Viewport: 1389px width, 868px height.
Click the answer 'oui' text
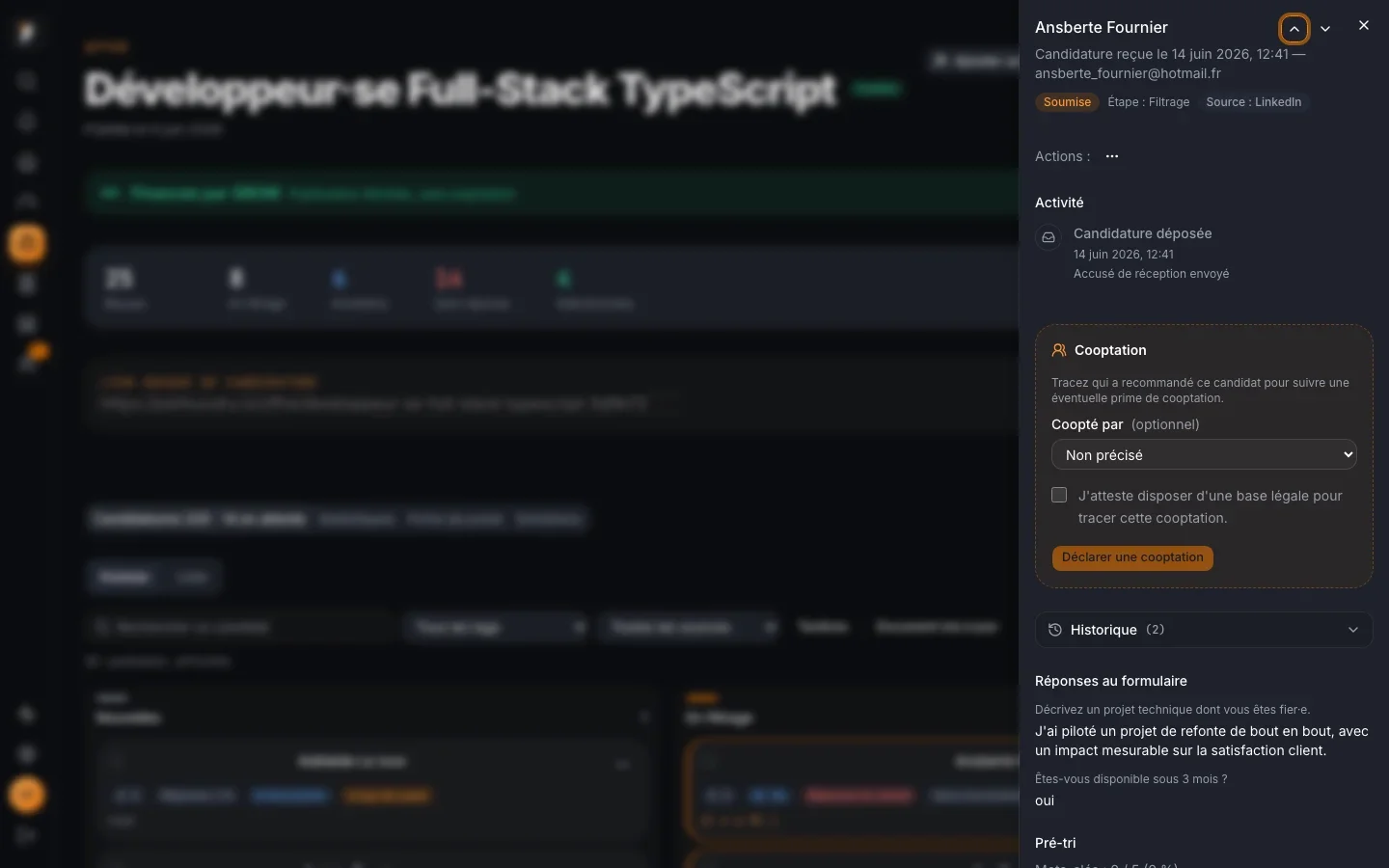(1045, 800)
